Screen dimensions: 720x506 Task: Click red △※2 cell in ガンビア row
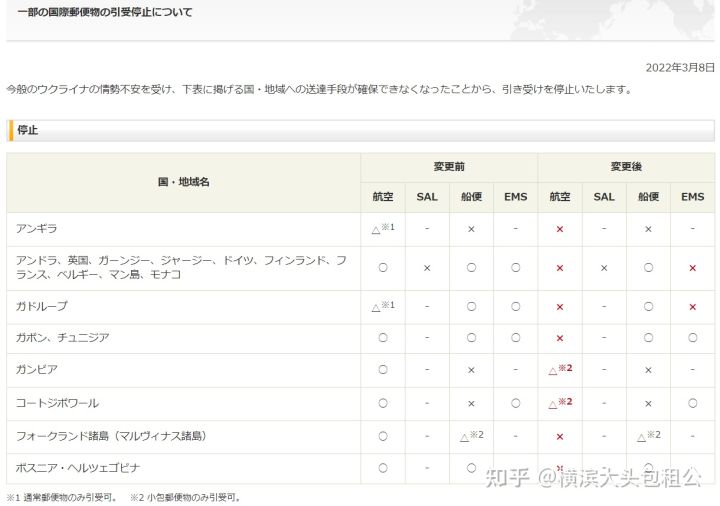click(560, 369)
